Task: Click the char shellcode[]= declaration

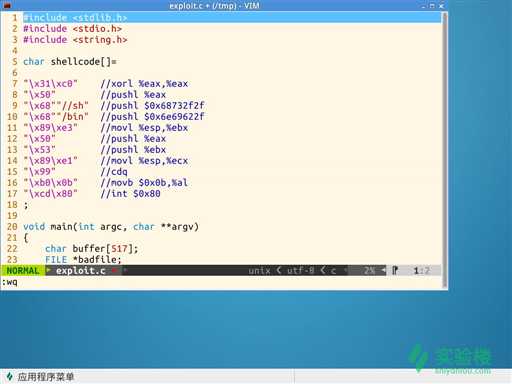Action: (70, 62)
